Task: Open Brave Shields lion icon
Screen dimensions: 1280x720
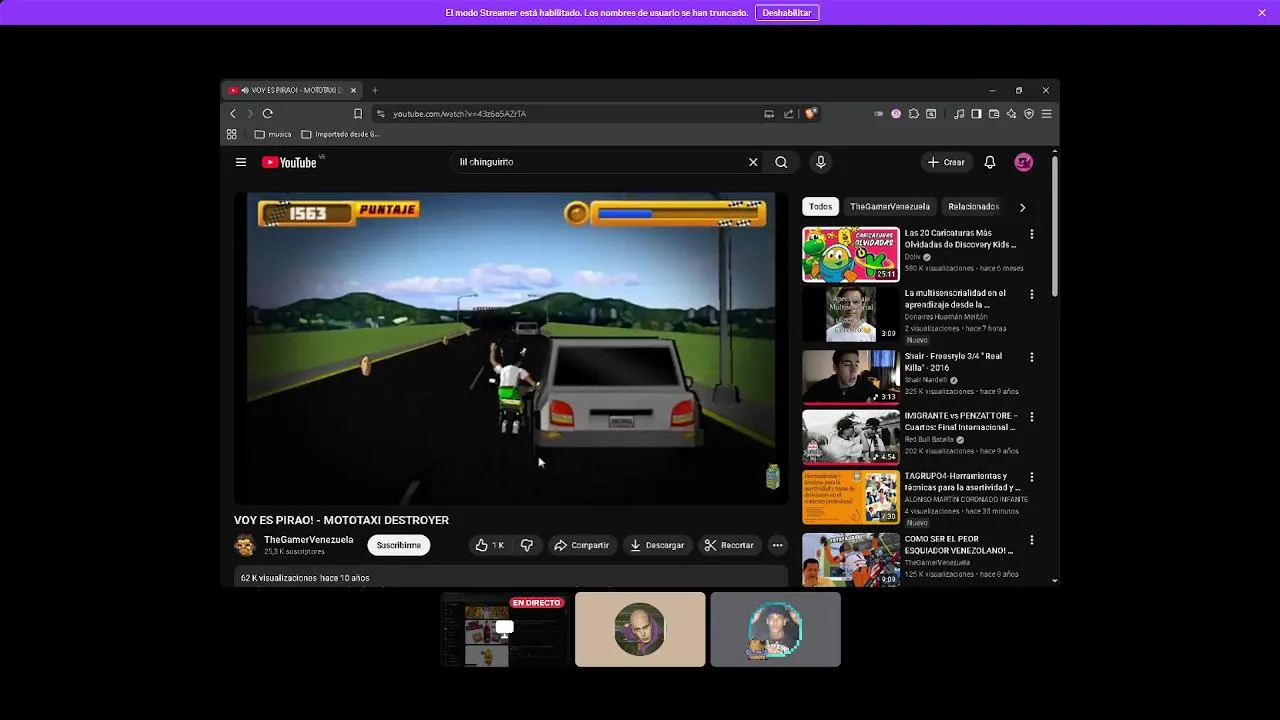Action: tap(810, 114)
